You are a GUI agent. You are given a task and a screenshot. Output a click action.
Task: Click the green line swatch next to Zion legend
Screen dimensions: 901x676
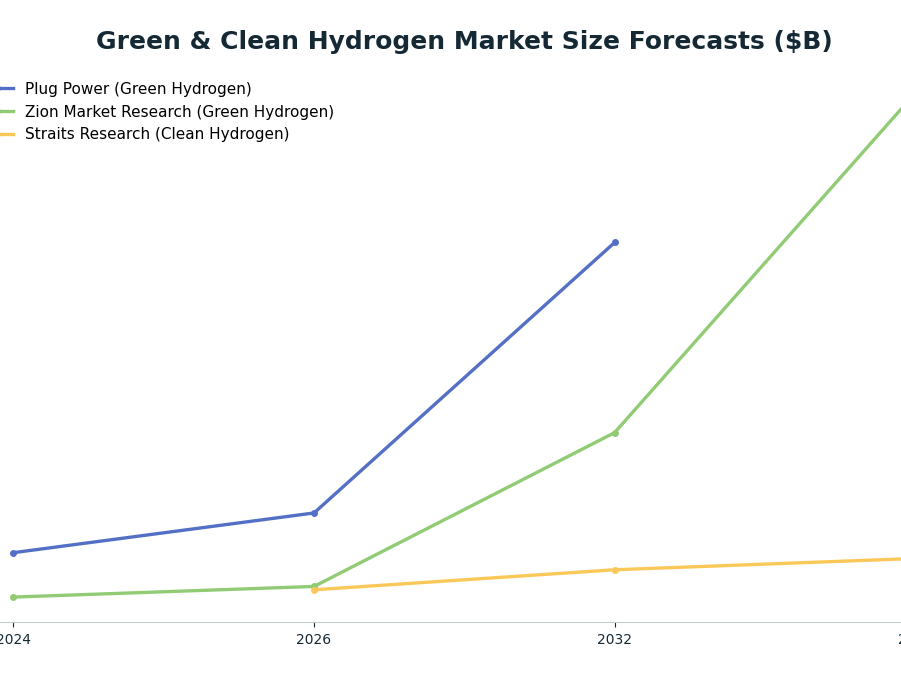coord(7,112)
